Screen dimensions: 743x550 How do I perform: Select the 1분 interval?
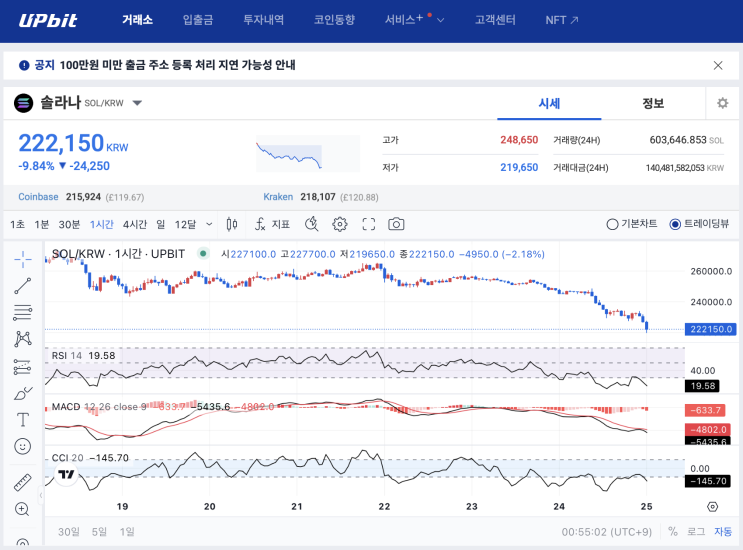tap(42, 224)
